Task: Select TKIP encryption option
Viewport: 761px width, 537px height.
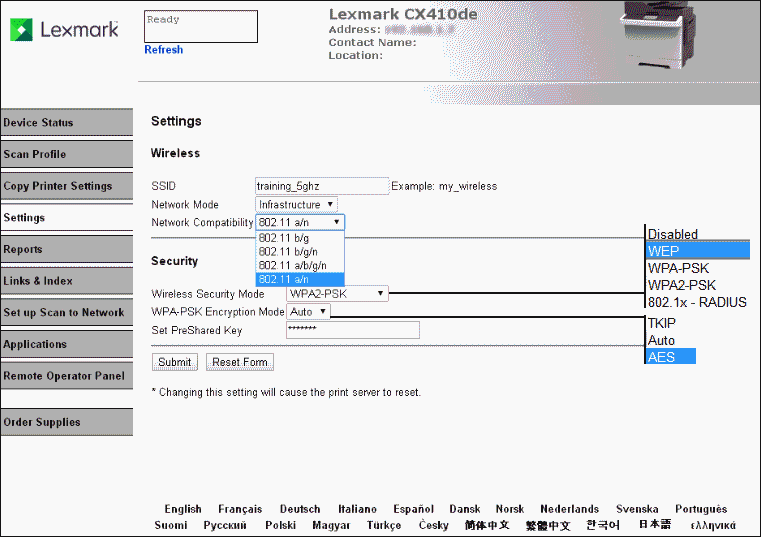Action: (662, 323)
